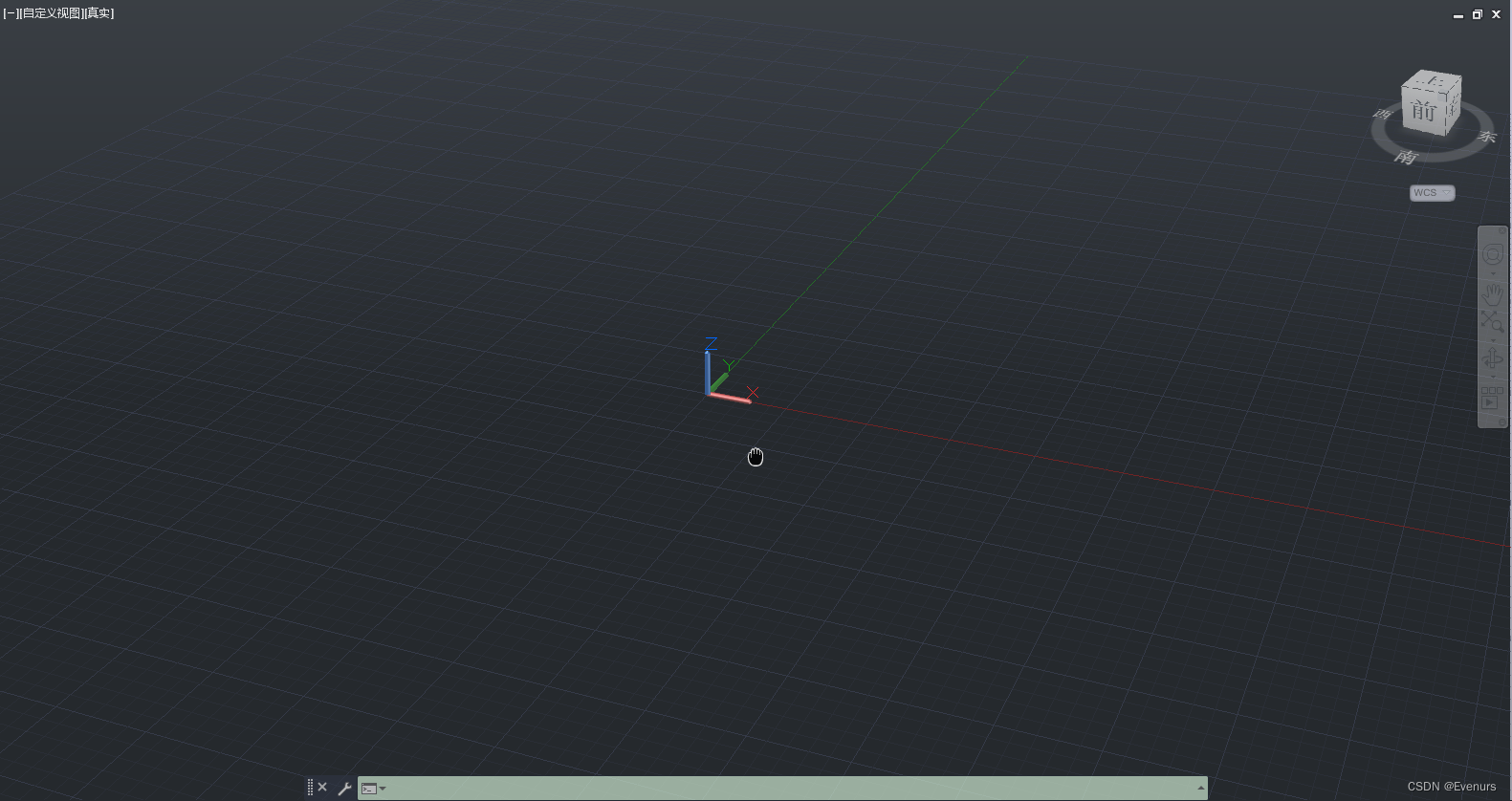This screenshot has width=1512, height=801.
Task: Restore down the drawing window
Action: tap(1478, 14)
